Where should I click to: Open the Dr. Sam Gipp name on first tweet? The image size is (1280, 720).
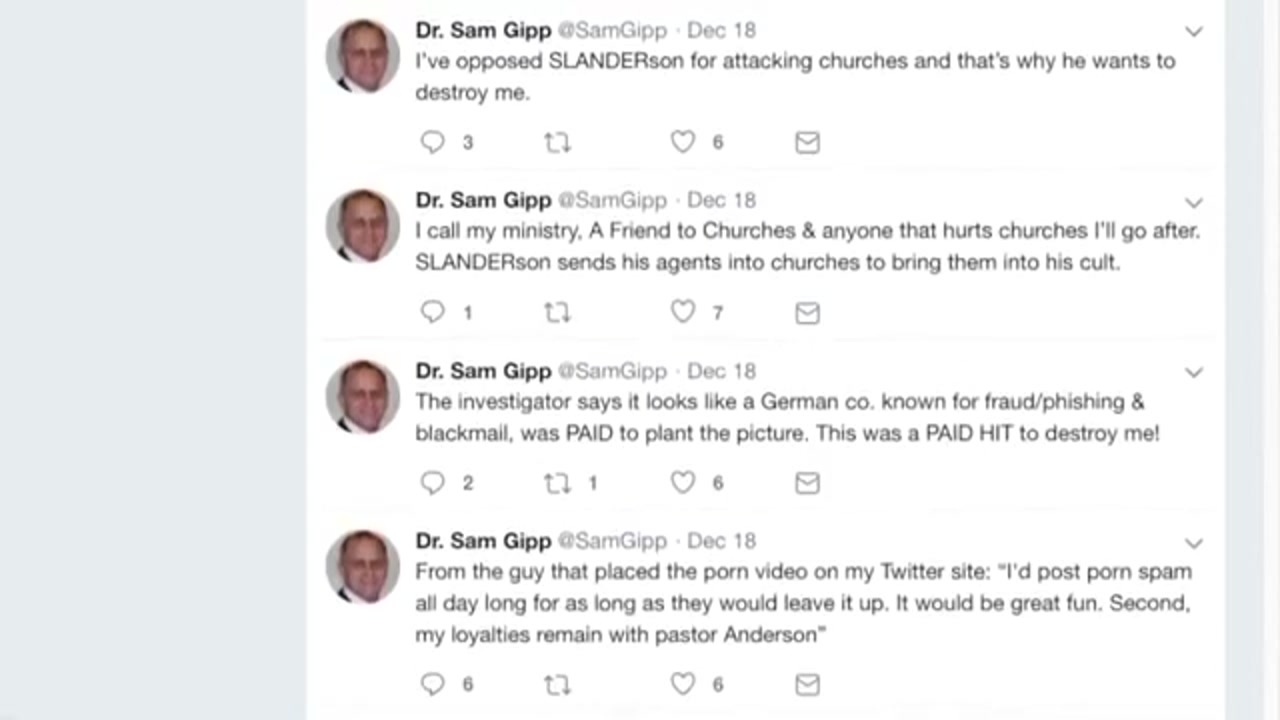point(483,30)
